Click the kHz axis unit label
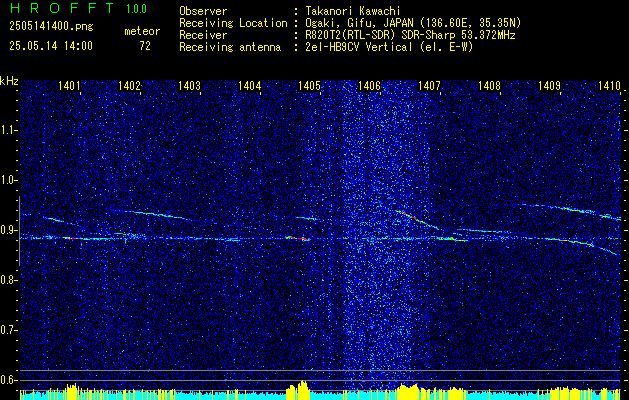 [9, 81]
